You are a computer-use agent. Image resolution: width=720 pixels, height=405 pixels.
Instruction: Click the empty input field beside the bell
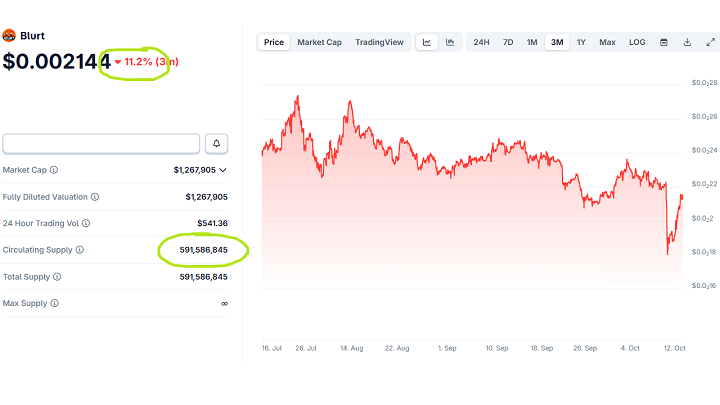tap(101, 143)
